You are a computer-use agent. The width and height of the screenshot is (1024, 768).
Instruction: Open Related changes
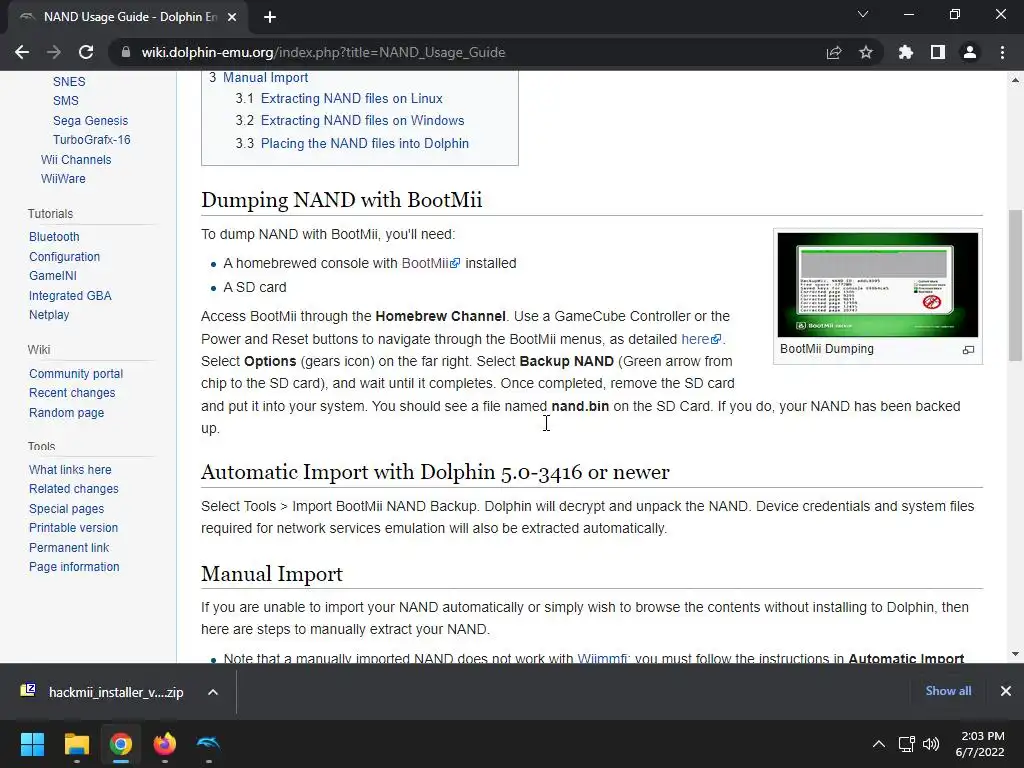click(x=74, y=489)
